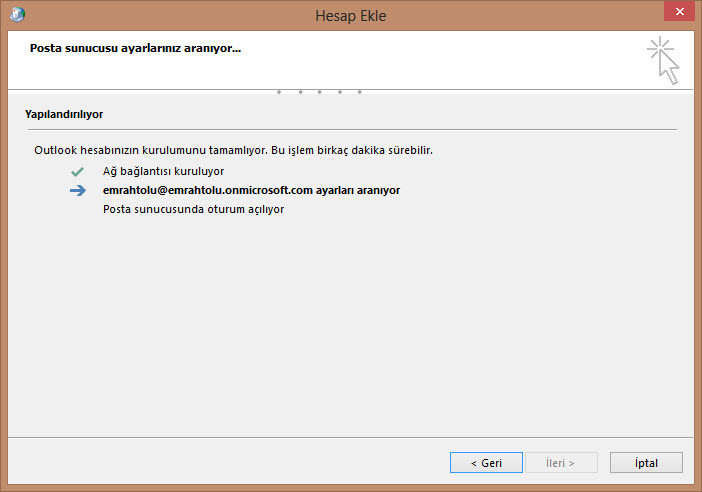Image resolution: width=702 pixels, height=492 pixels.
Task: Click the blue arrow beside the email address step
Action: (78, 190)
